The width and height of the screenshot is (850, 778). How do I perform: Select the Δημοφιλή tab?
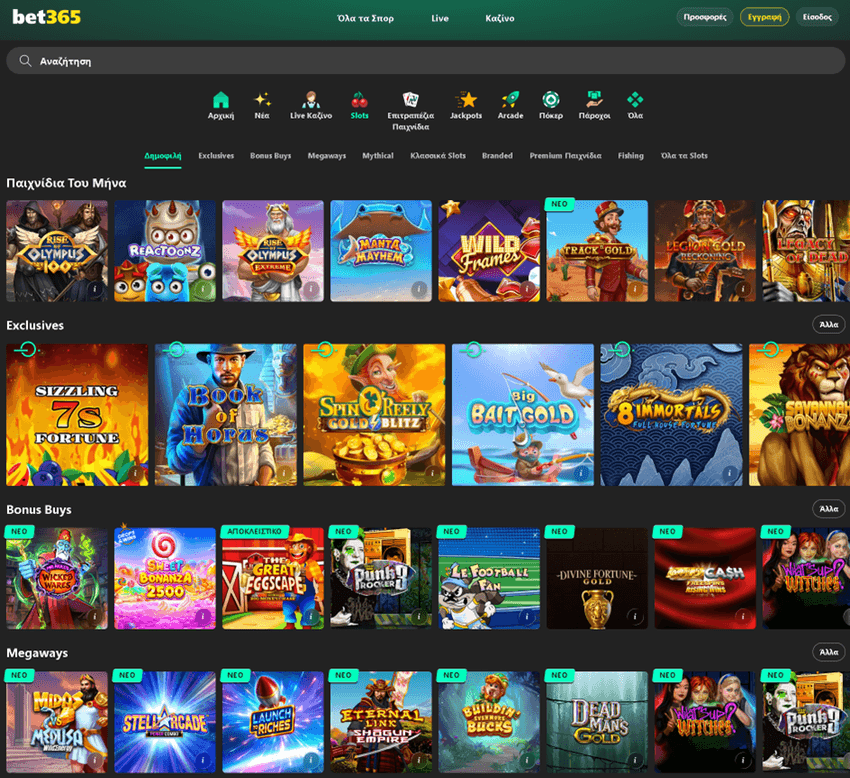(163, 156)
